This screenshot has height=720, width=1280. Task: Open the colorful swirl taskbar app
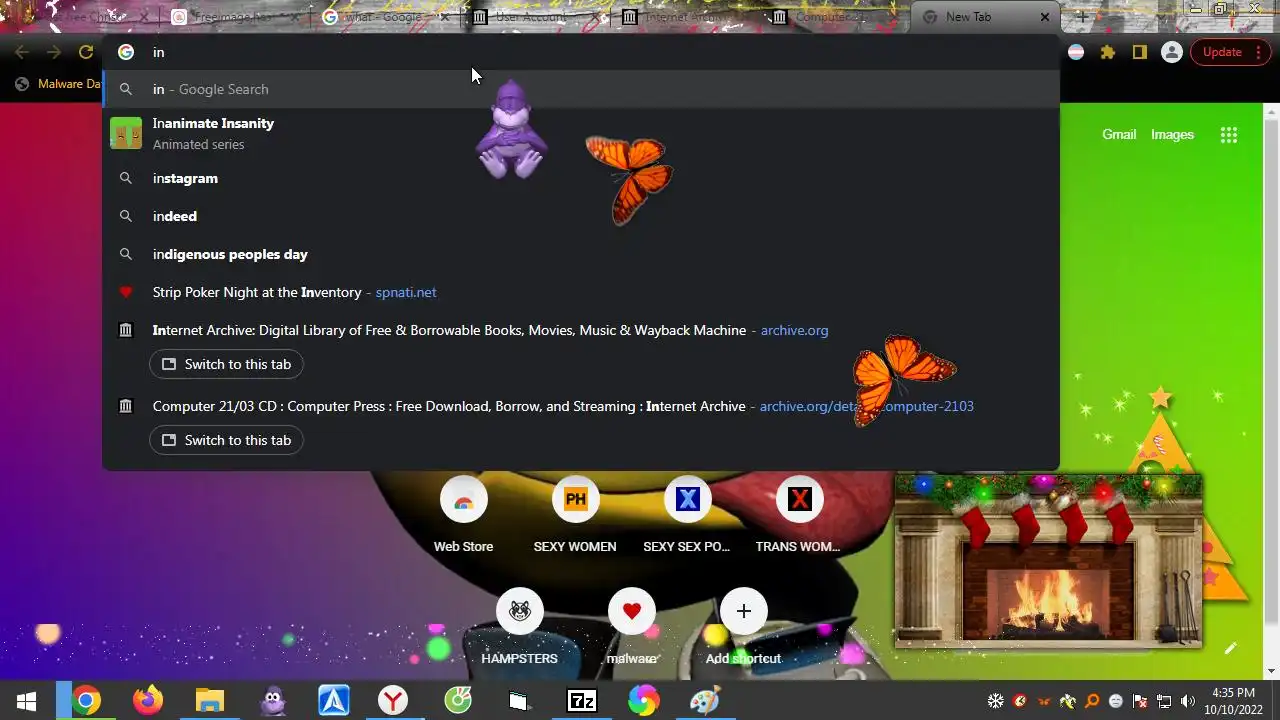[643, 701]
